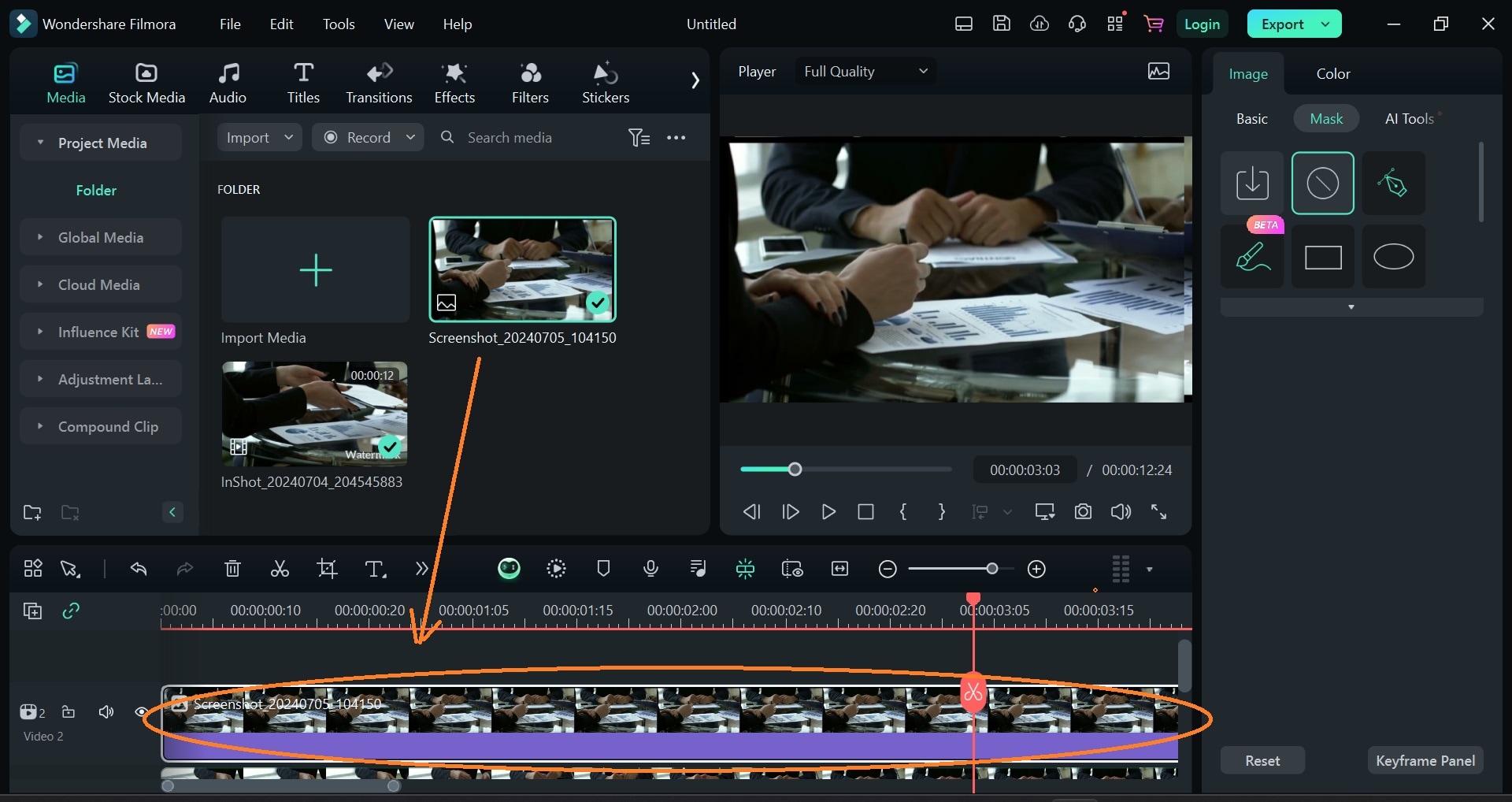Switch to the Color tab
The image size is (1512, 802).
(1333, 74)
